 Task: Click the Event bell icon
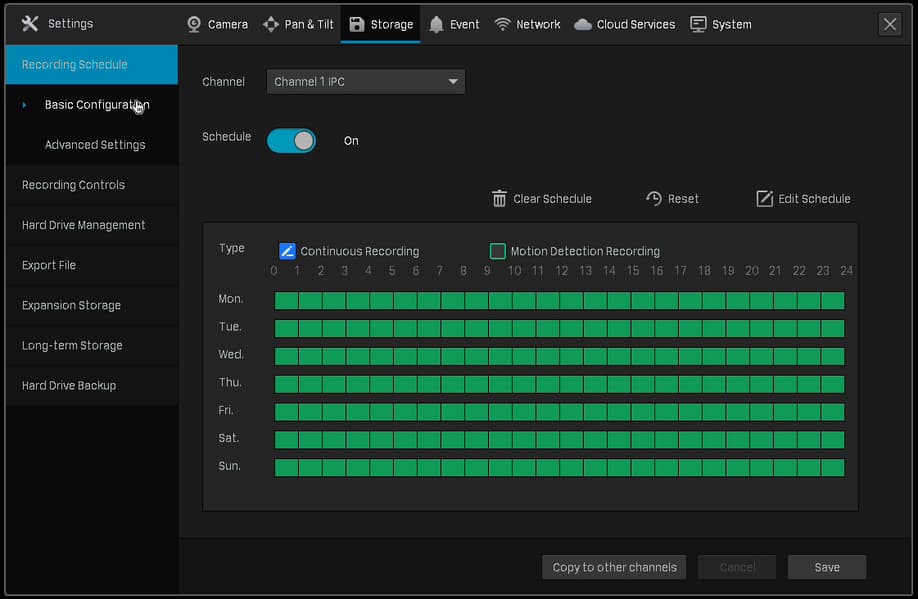click(436, 24)
